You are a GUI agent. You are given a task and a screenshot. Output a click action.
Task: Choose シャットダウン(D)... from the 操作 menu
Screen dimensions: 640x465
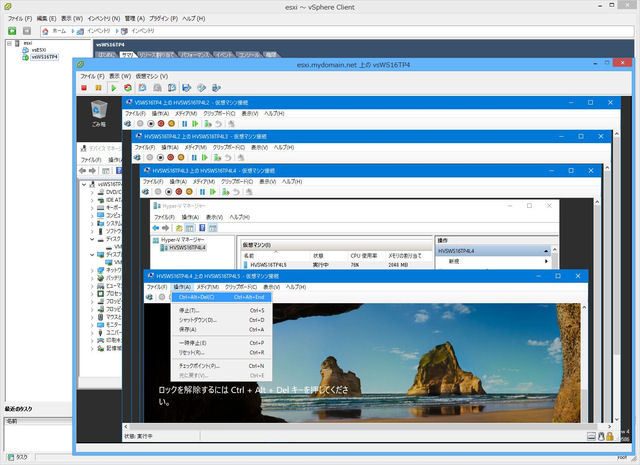(221, 320)
